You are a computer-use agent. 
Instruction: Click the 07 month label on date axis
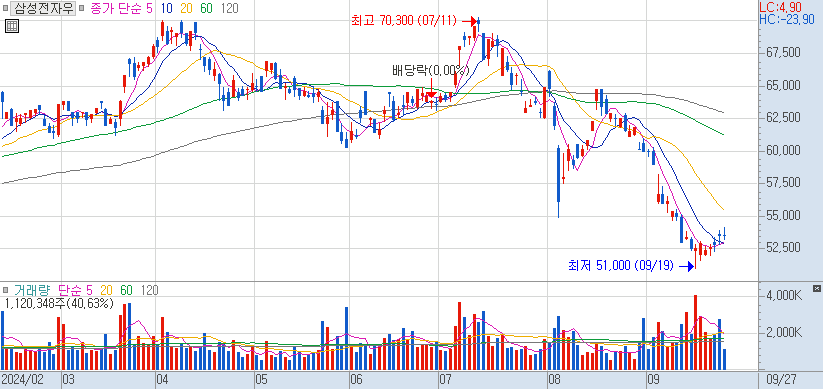pyautogui.click(x=446, y=380)
